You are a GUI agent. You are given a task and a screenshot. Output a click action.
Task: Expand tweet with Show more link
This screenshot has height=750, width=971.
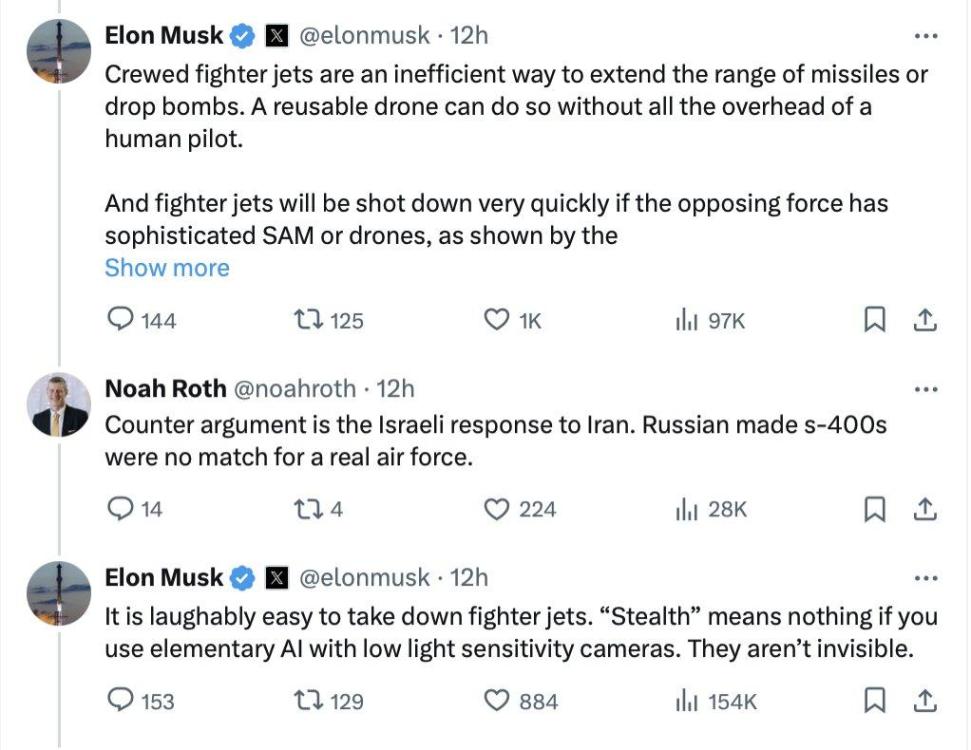pyautogui.click(x=167, y=268)
